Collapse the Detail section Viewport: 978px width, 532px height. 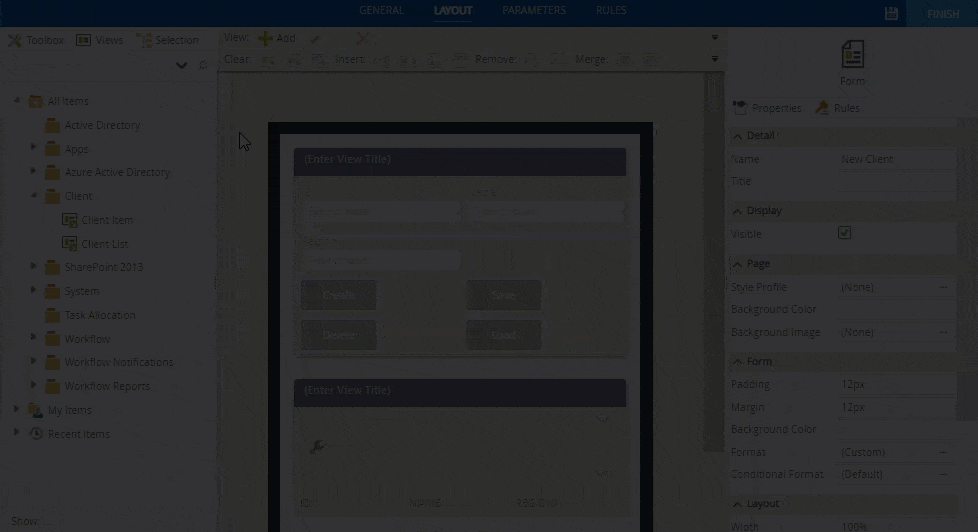[738, 135]
